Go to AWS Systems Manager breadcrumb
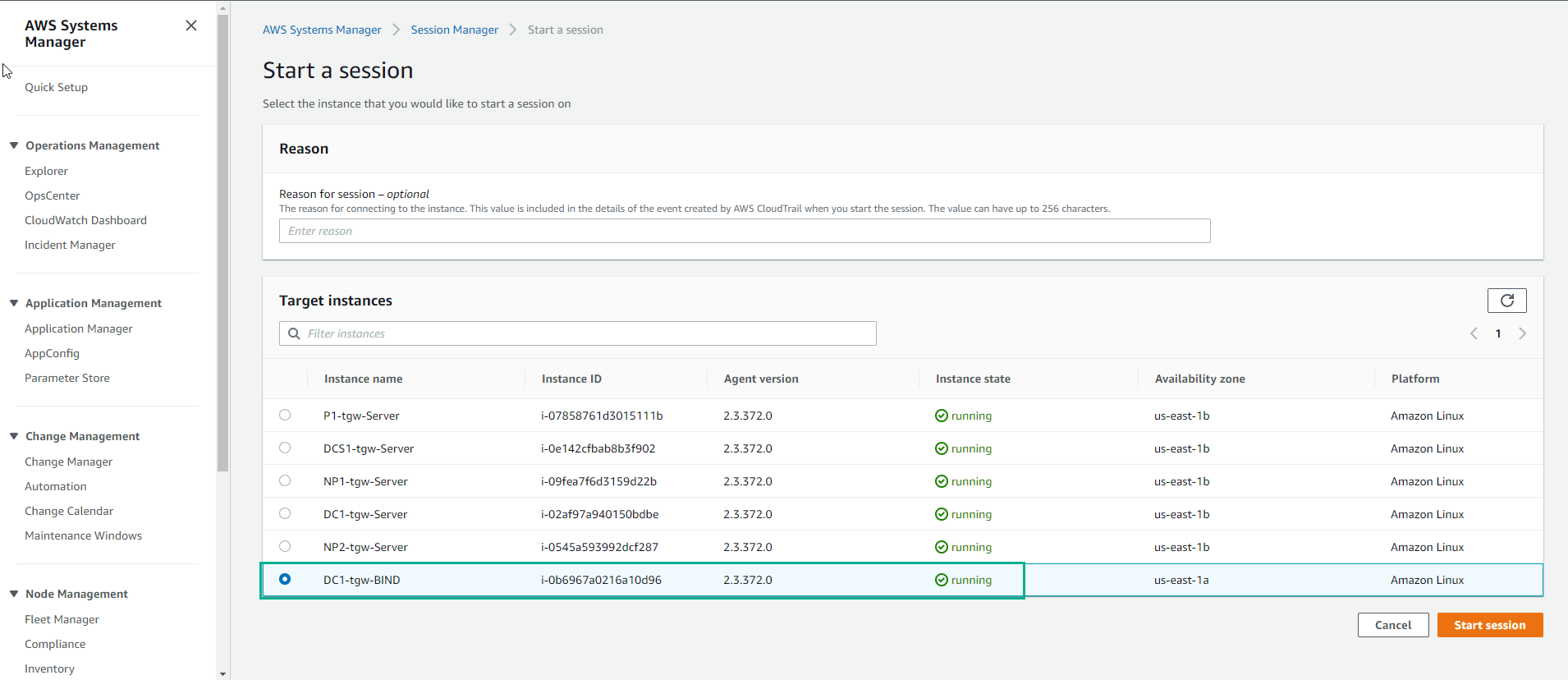The width and height of the screenshot is (1568, 680). tap(322, 30)
